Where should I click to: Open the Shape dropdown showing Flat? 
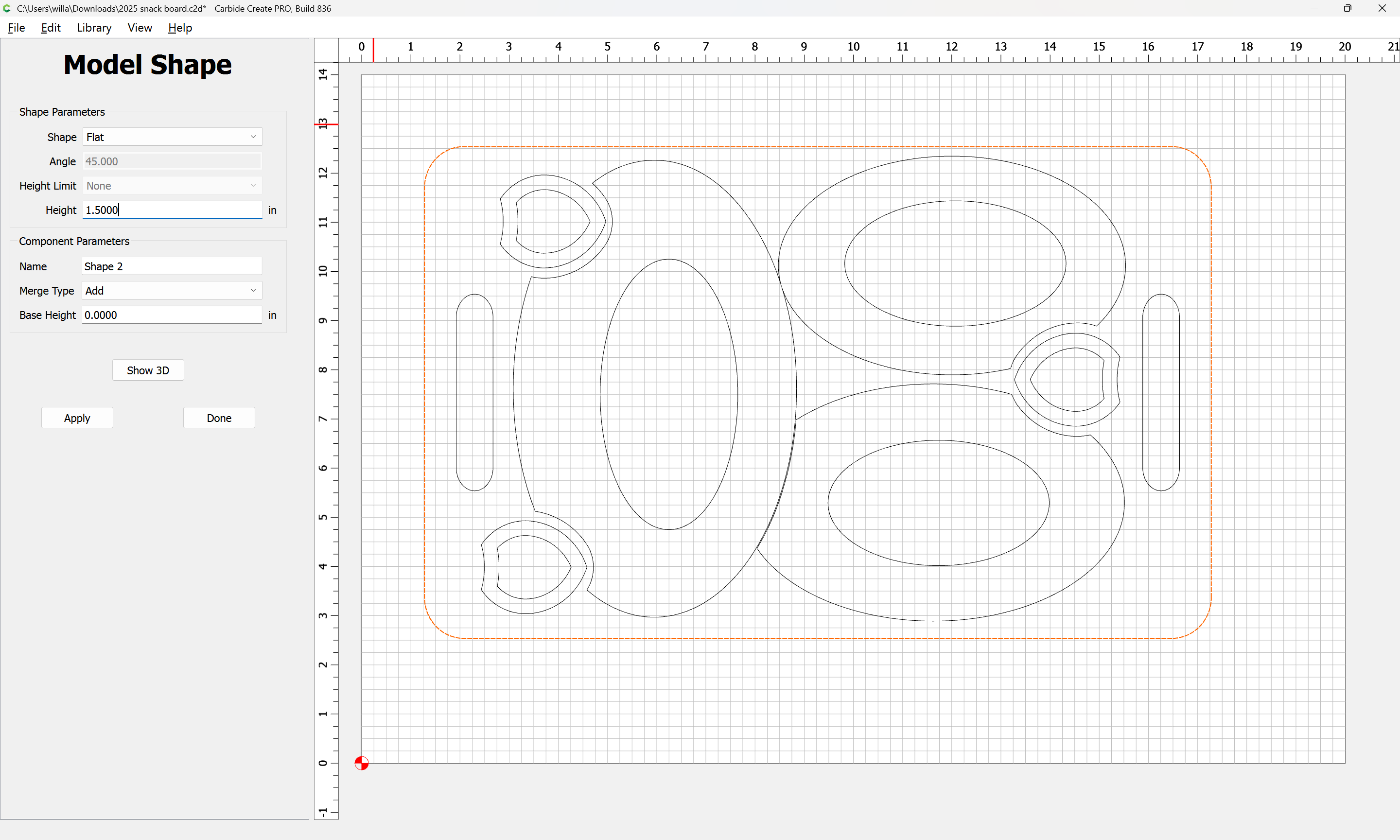[x=172, y=137]
